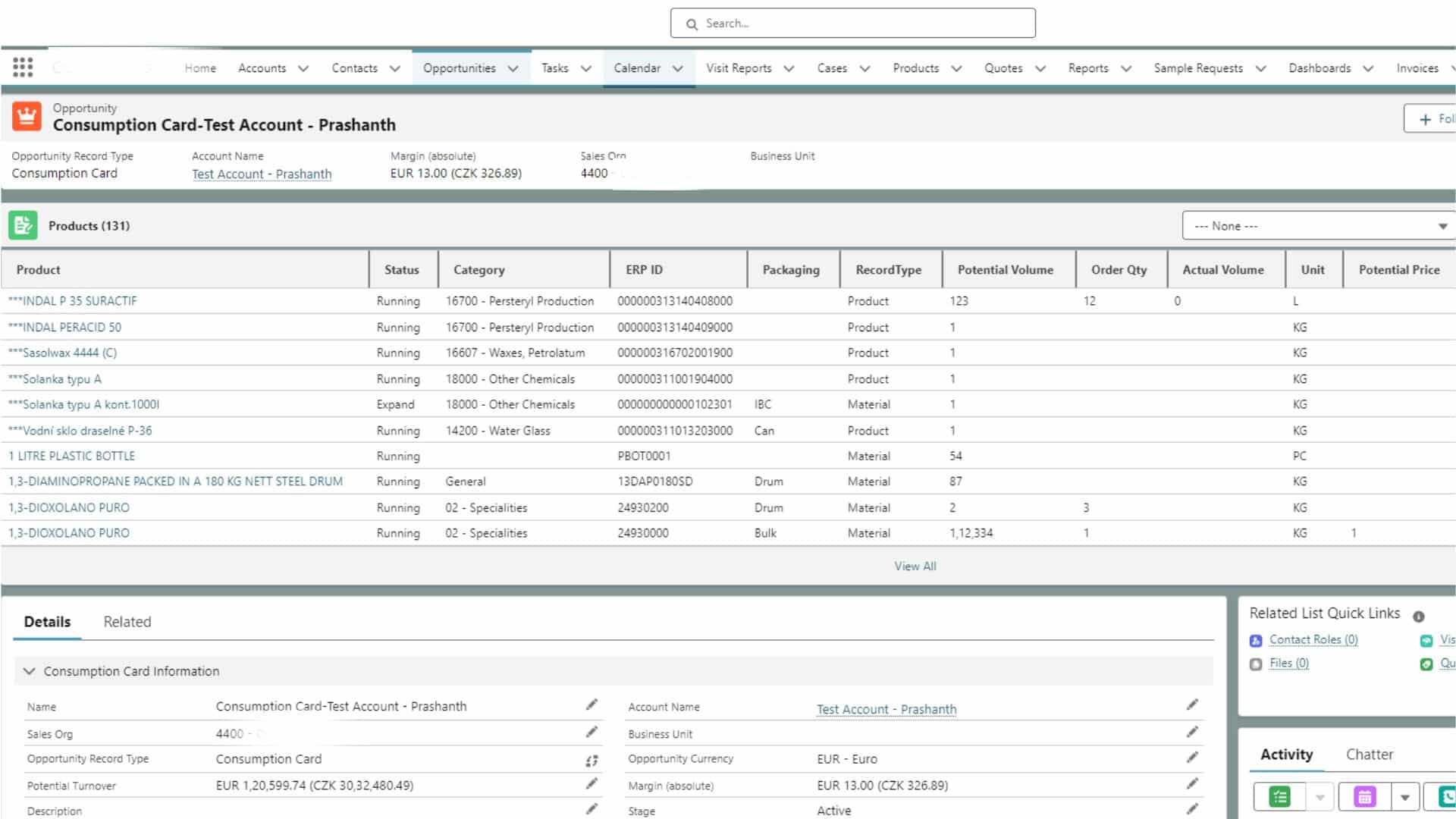Open Files (0) quick link
The image size is (1456, 819).
1289,664
